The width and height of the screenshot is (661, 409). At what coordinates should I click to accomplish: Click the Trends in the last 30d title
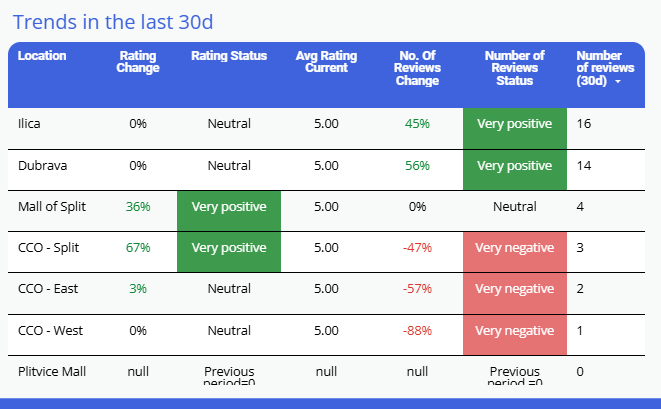pos(113,21)
